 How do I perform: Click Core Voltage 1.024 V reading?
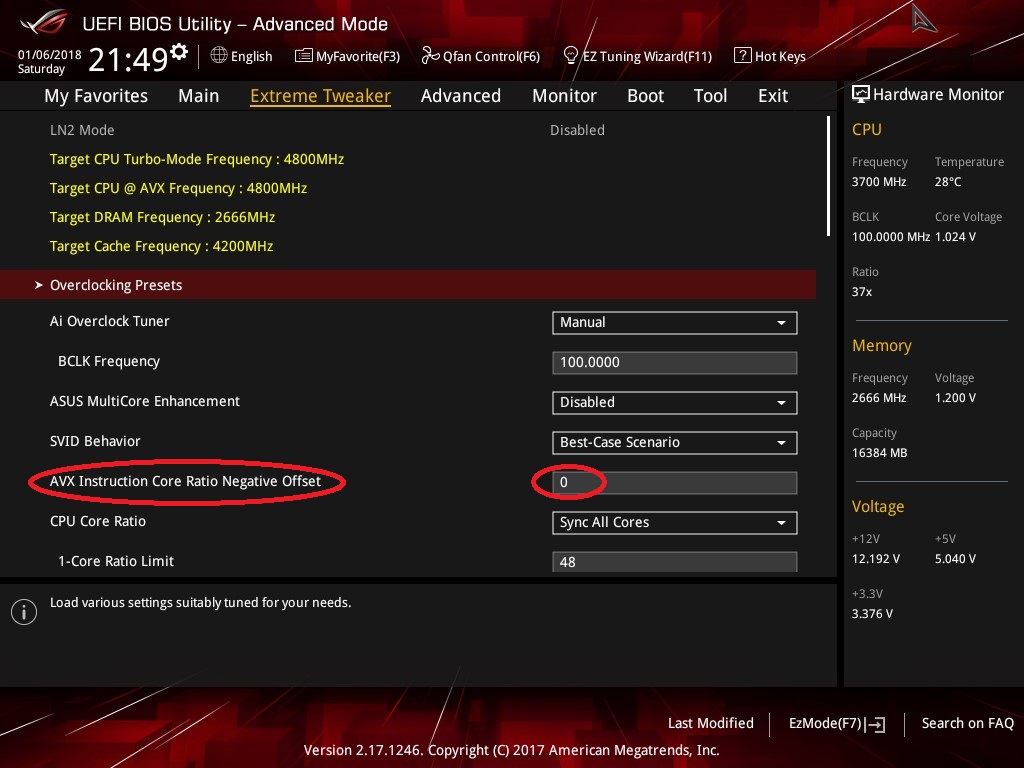click(x=955, y=236)
